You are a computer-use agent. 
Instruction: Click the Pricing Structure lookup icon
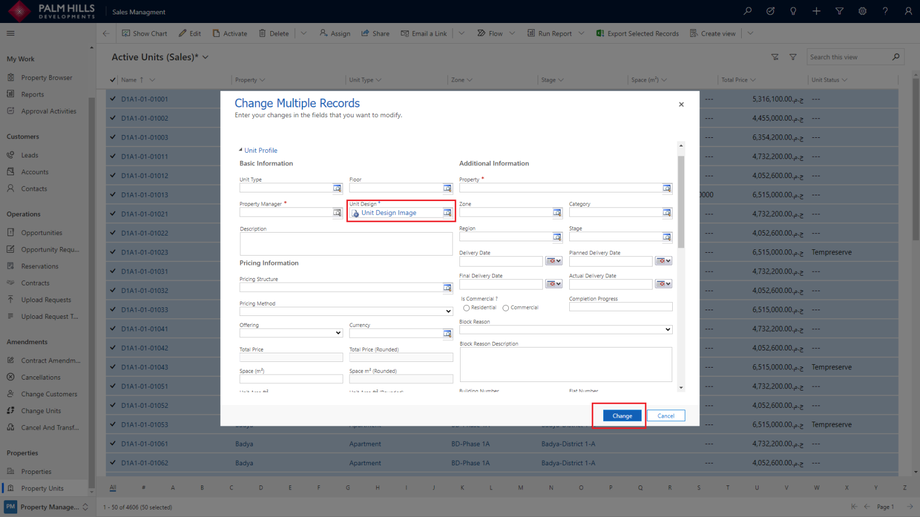pyautogui.click(x=447, y=288)
